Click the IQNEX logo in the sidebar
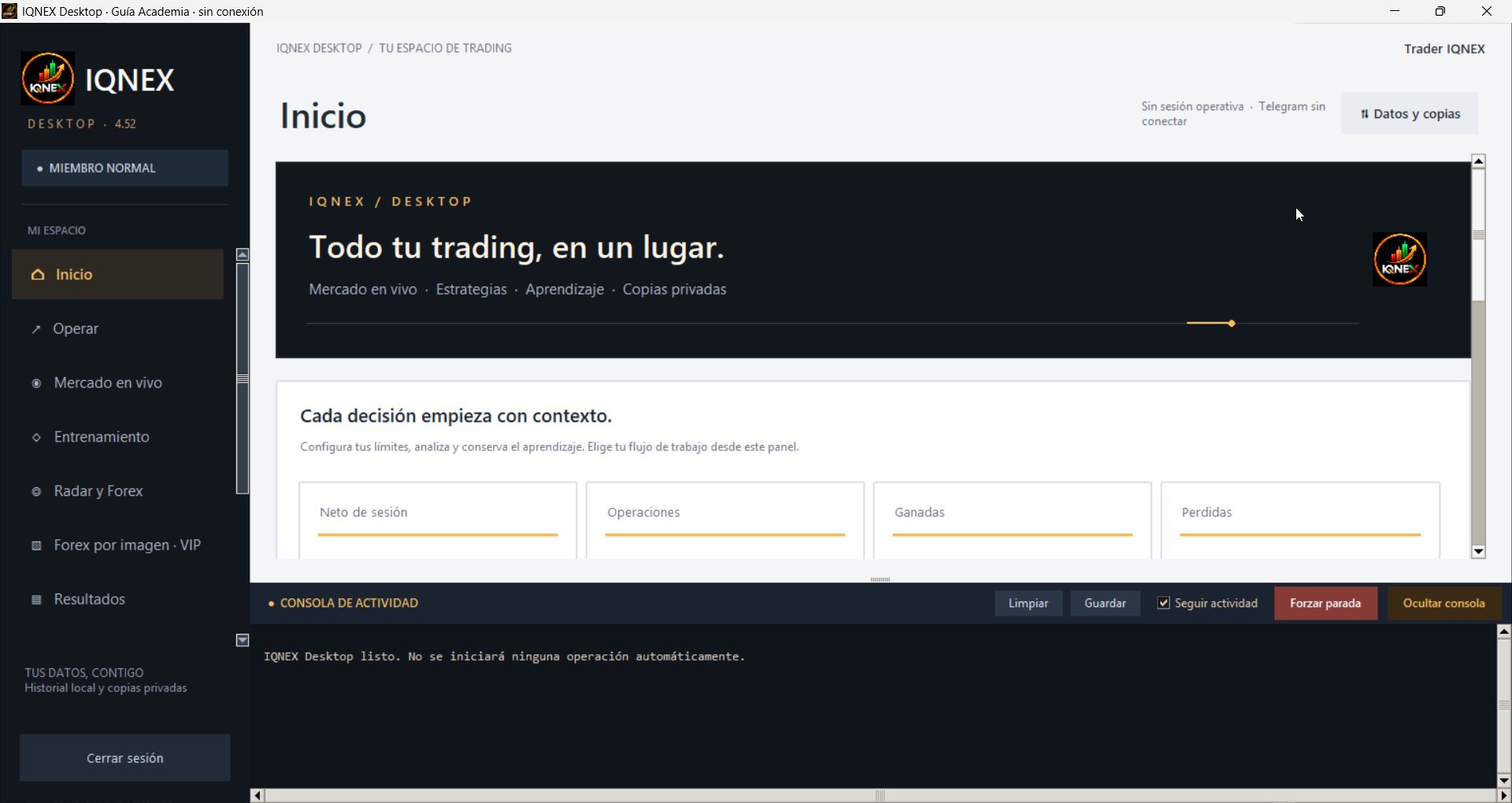 point(48,79)
